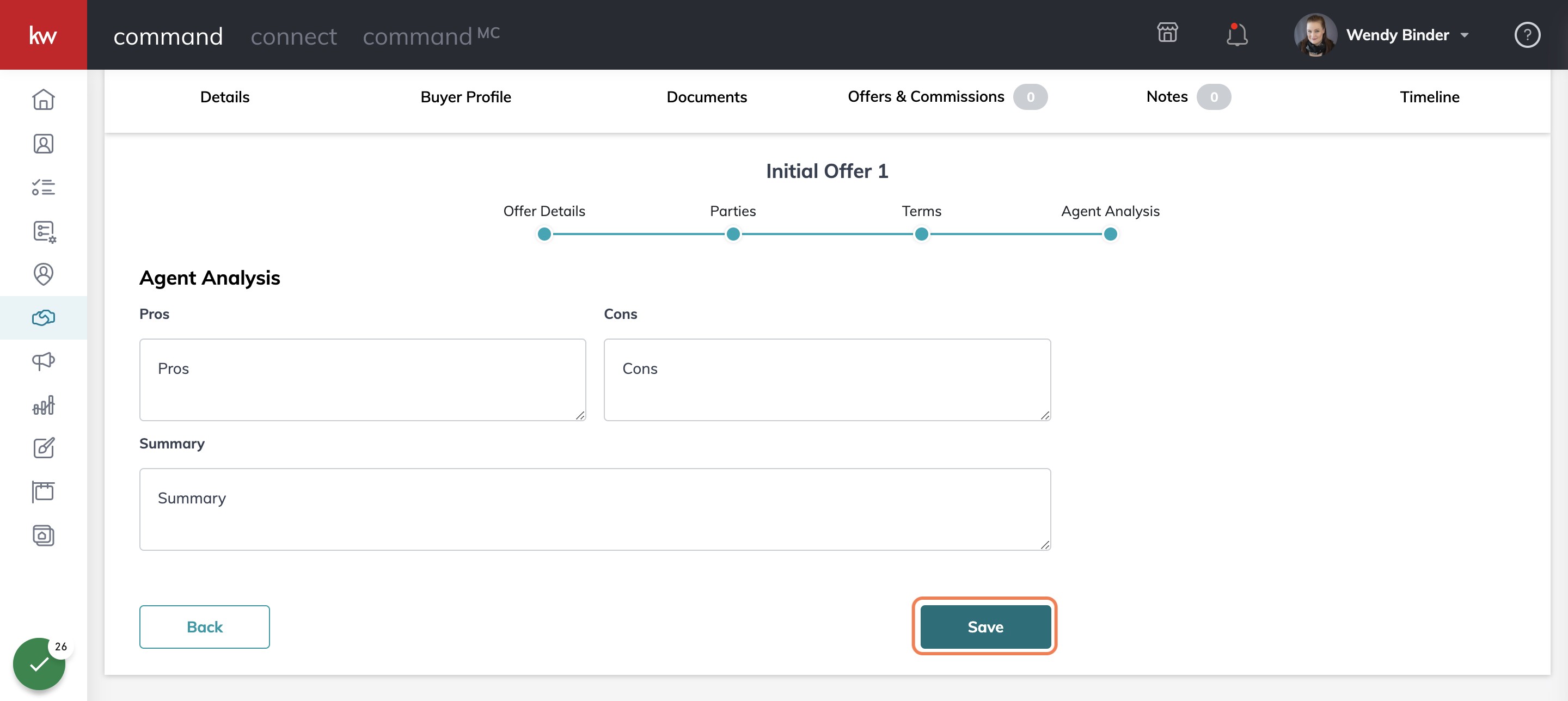Open the Home icon in sidebar
Viewport: 1568px width, 701px height.
point(43,99)
